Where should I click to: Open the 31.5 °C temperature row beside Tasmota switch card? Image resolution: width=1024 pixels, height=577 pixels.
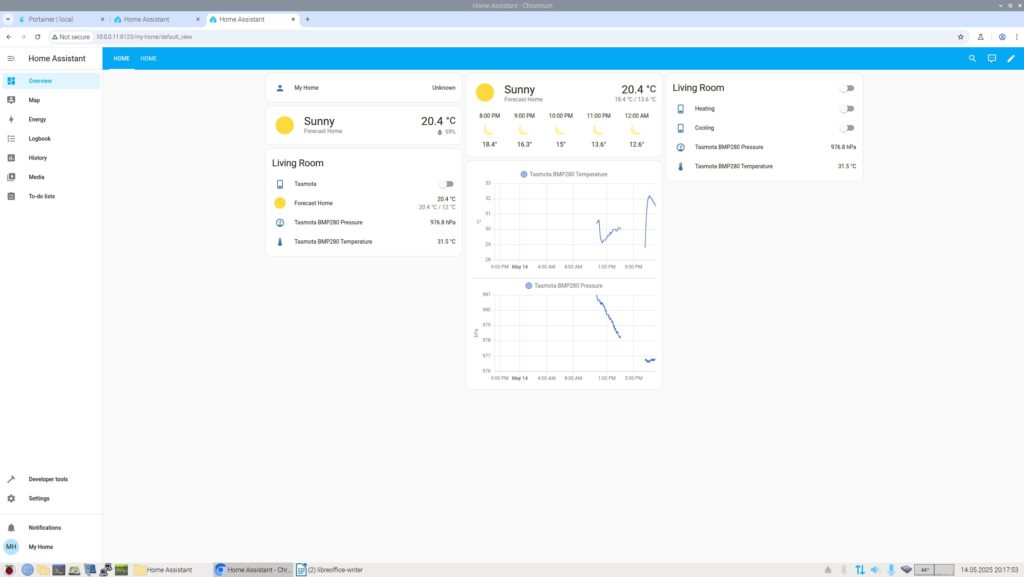click(364, 242)
